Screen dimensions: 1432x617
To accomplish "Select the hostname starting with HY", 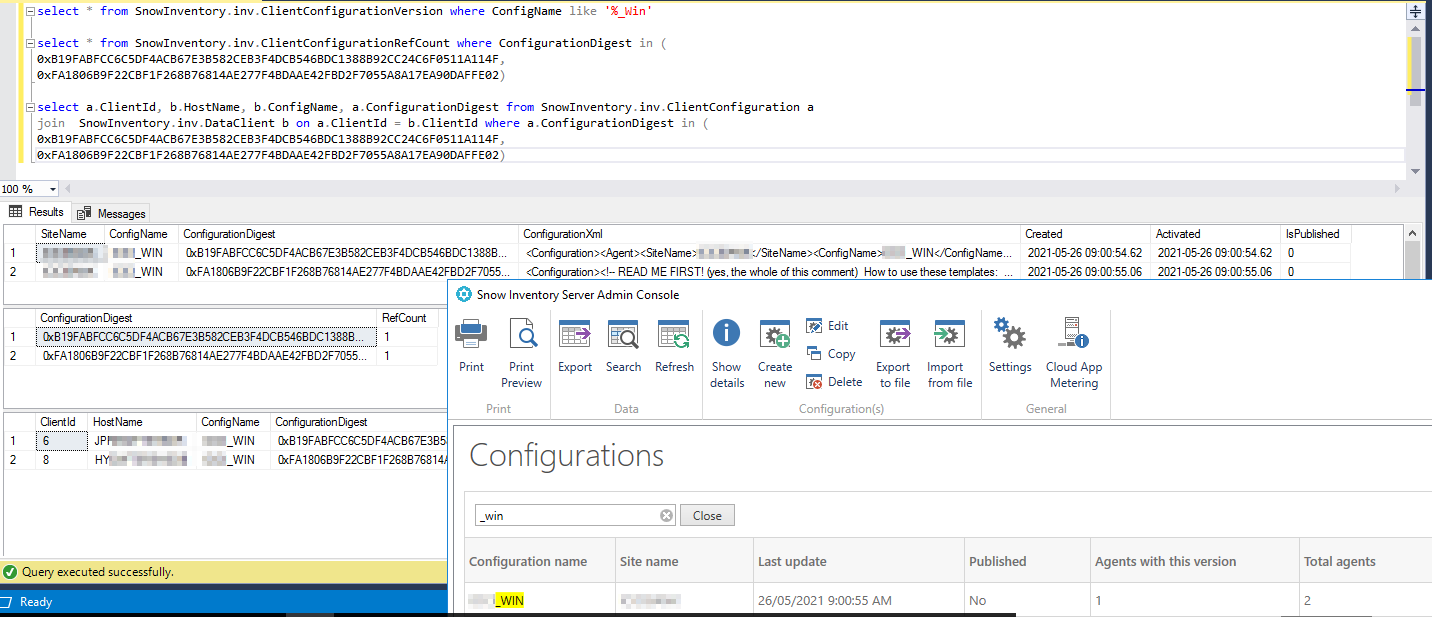I will point(143,460).
